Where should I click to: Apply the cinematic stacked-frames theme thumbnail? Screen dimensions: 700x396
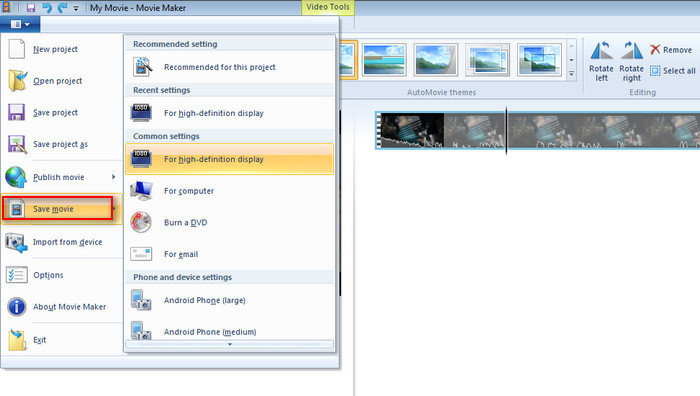[x=487, y=59]
